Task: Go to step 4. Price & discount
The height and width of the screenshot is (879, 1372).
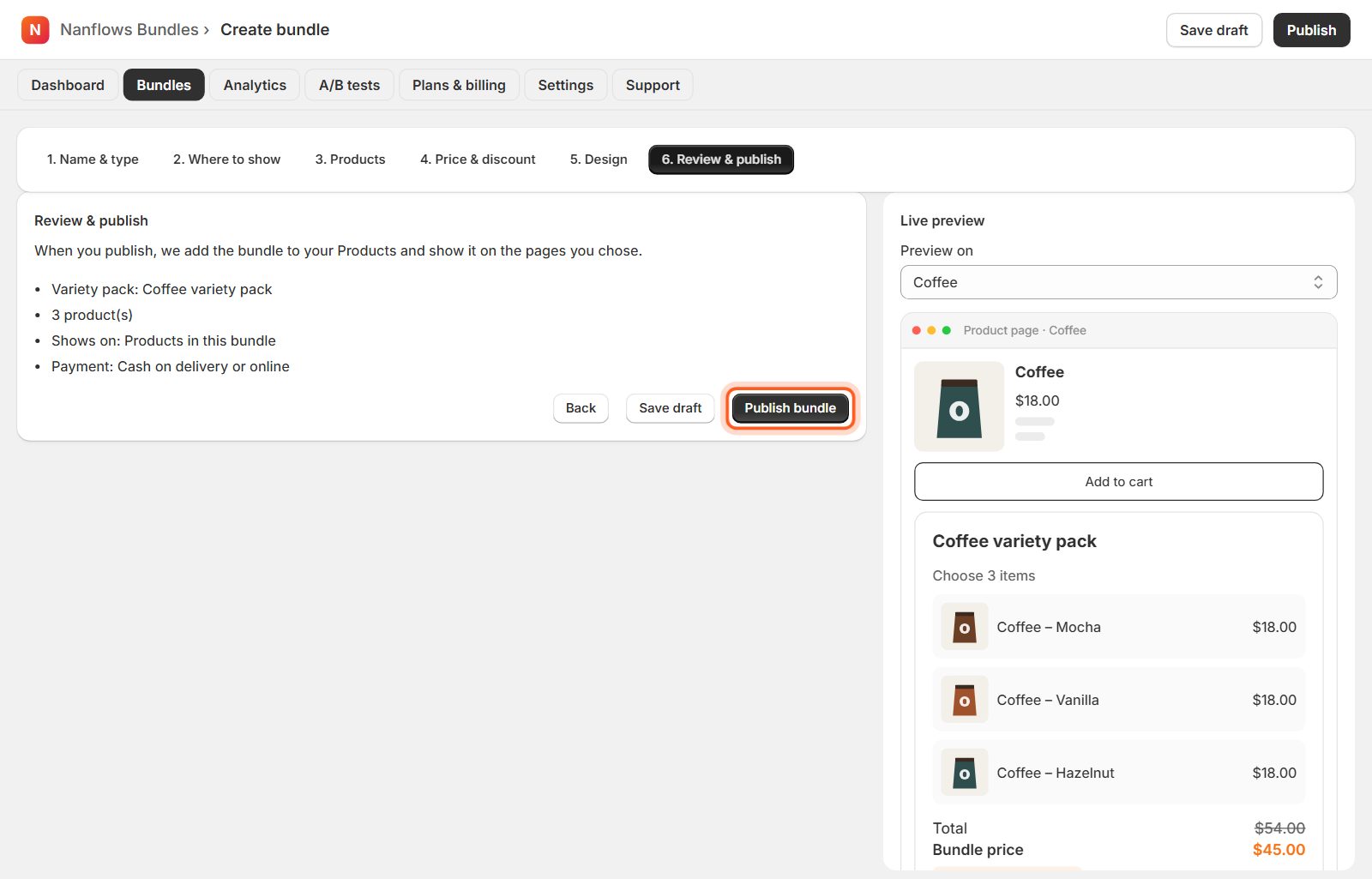Action: click(x=478, y=160)
